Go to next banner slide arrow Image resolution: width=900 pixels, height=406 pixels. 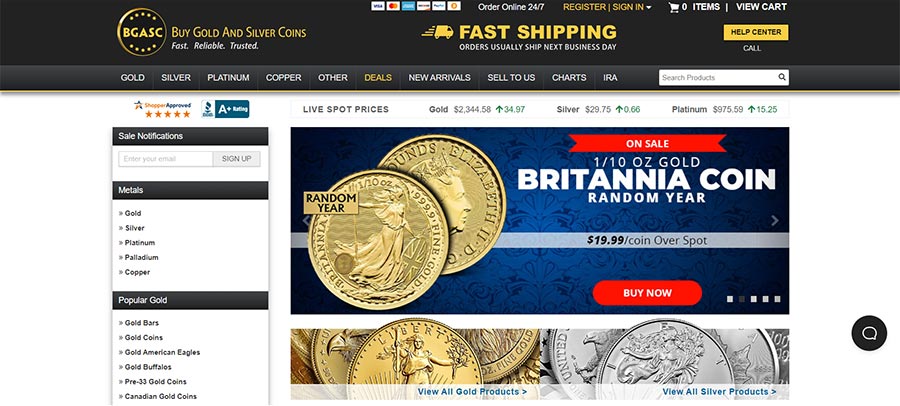(x=775, y=221)
